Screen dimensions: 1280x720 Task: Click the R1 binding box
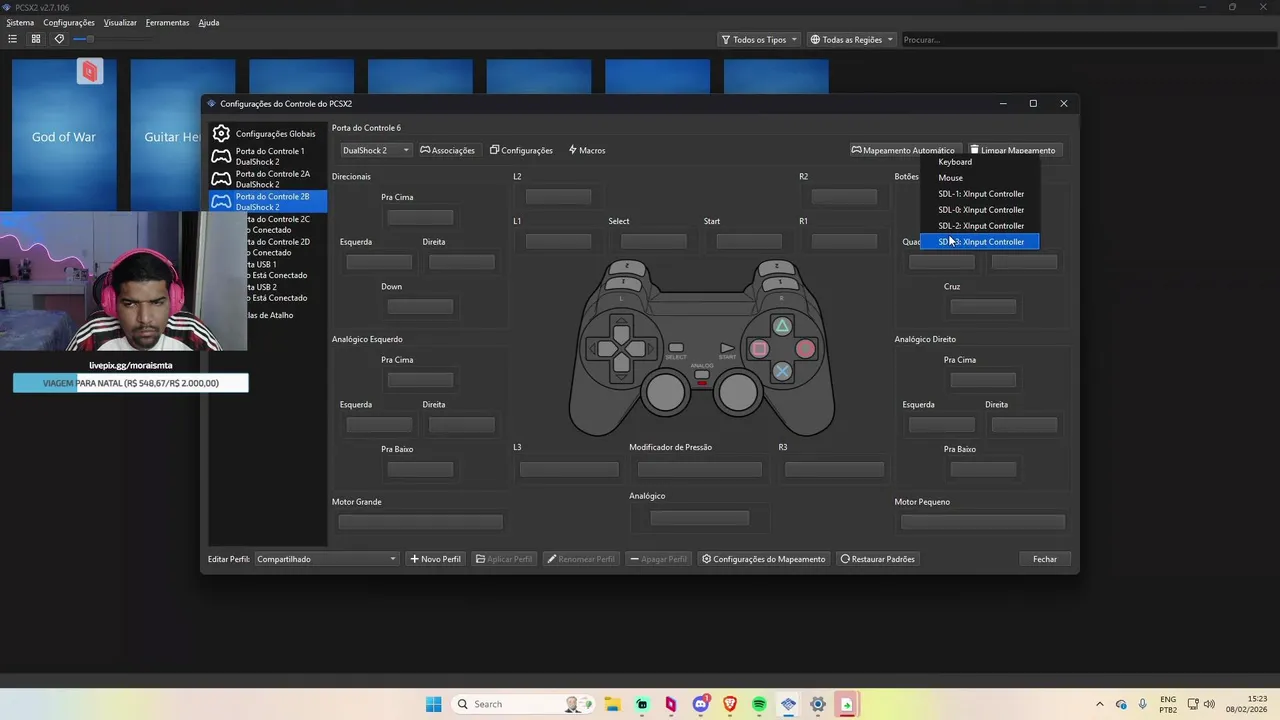[x=844, y=241]
